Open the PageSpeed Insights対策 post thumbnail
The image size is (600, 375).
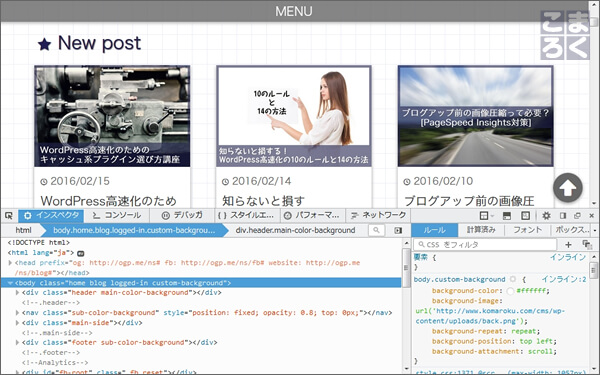pos(476,116)
